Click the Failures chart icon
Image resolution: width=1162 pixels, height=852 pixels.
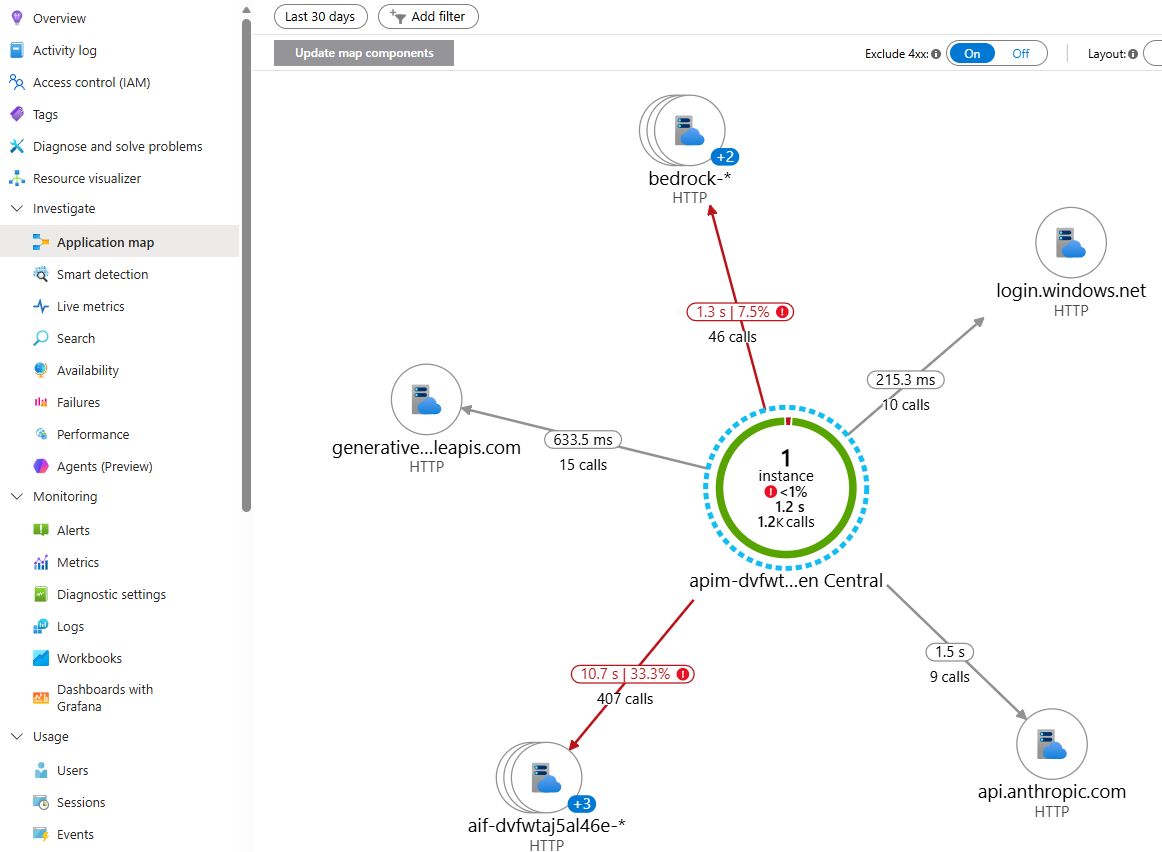41,402
